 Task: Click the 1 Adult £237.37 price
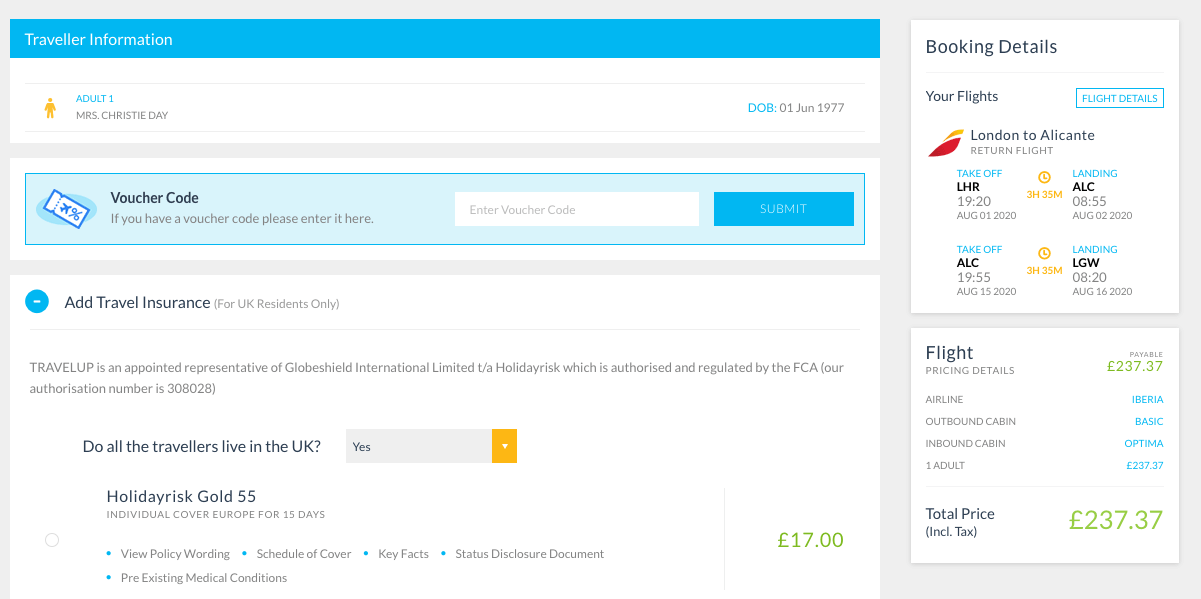coord(1145,466)
